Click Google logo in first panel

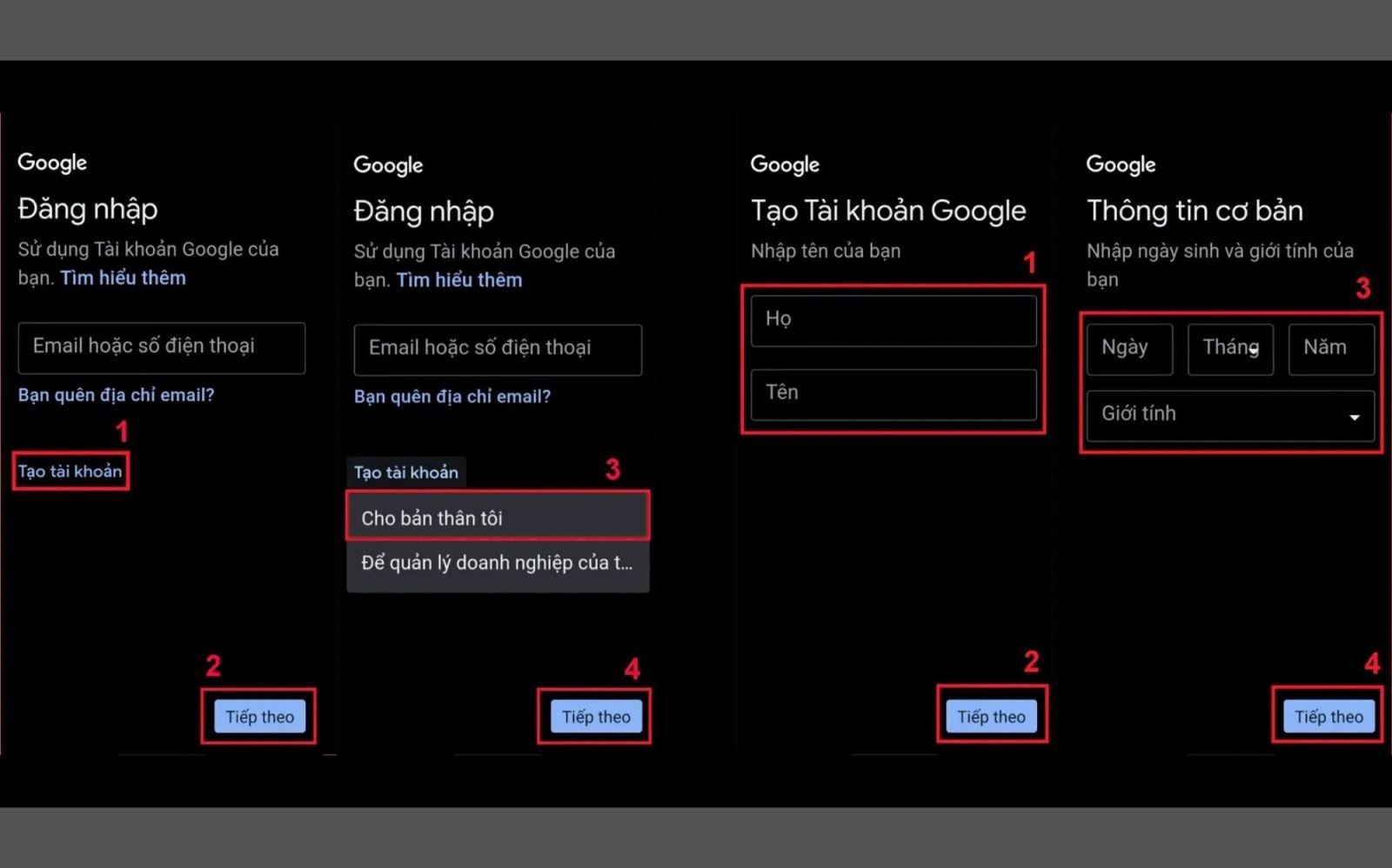point(52,163)
